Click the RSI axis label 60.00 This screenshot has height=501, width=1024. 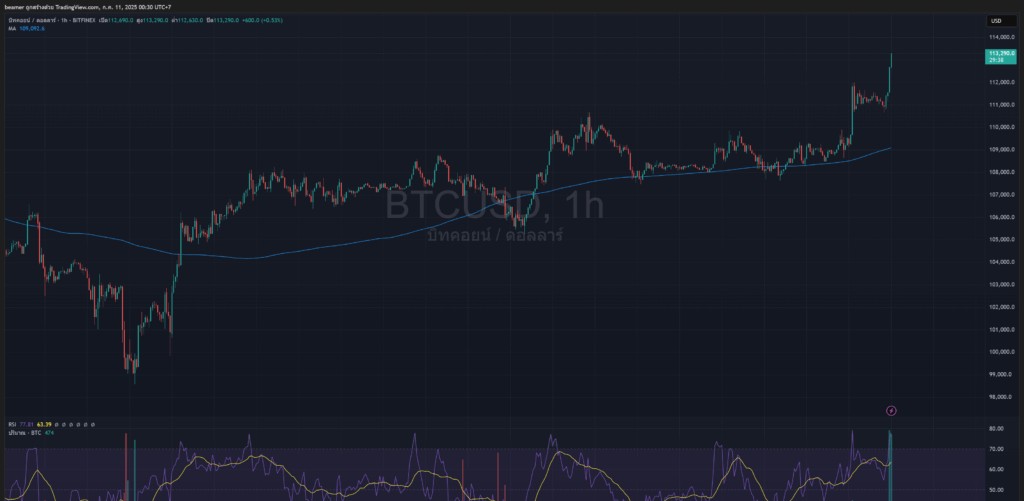[x=997, y=470]
